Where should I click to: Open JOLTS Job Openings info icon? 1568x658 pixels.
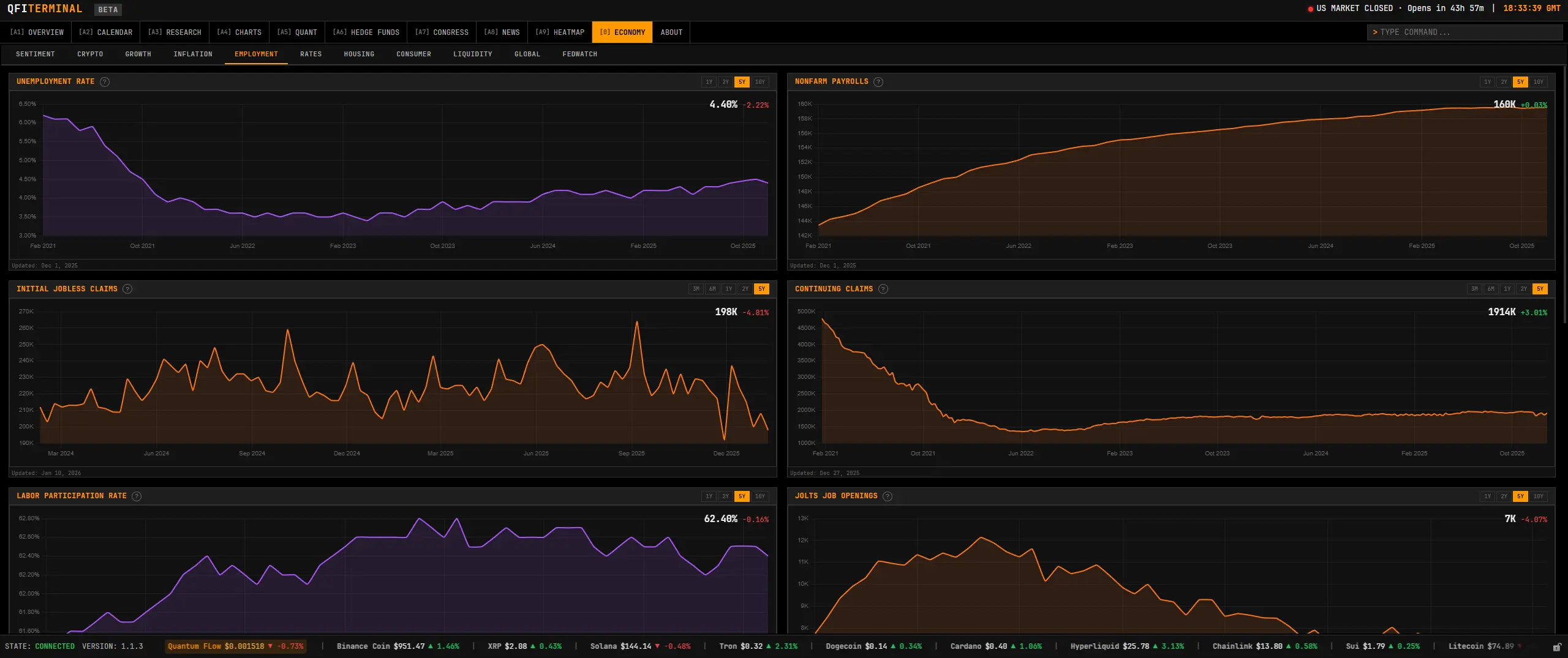(x=888, y=496)
